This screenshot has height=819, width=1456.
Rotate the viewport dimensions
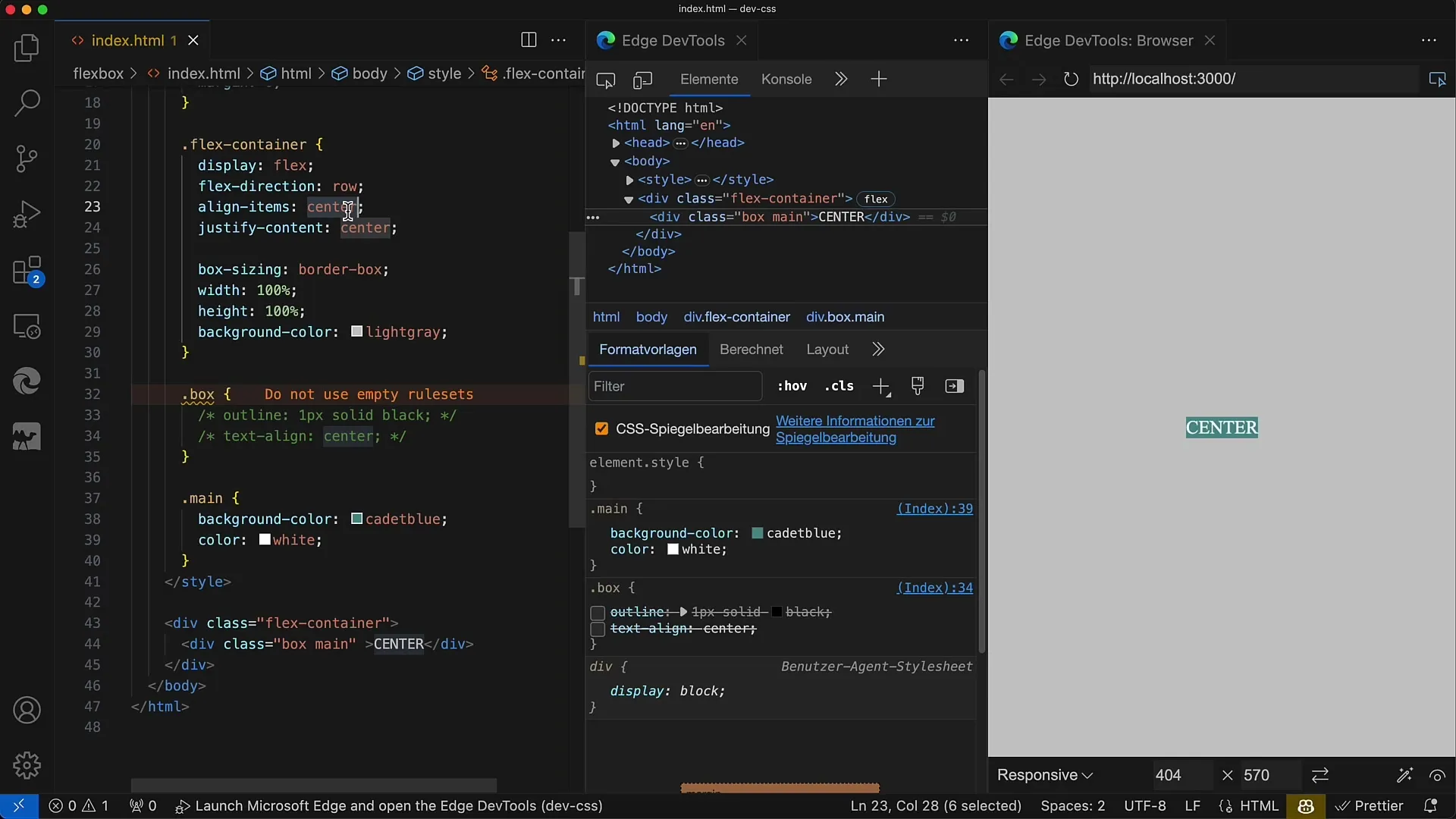click(x=1320, y=775)
